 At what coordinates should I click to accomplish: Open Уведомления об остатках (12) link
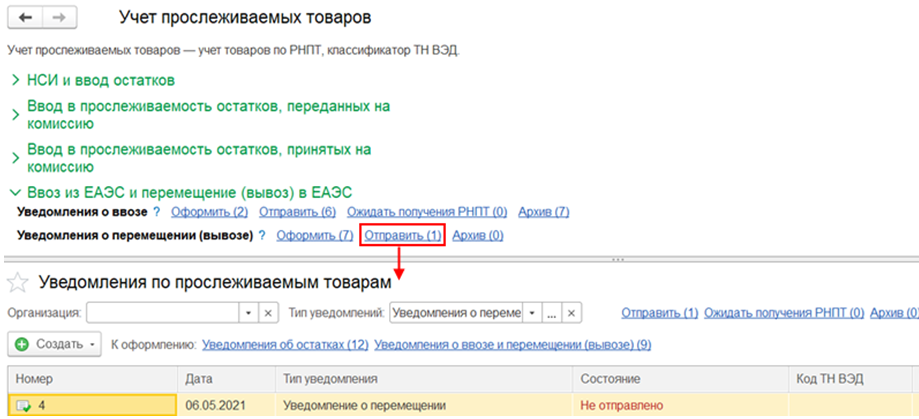(285, 345)
